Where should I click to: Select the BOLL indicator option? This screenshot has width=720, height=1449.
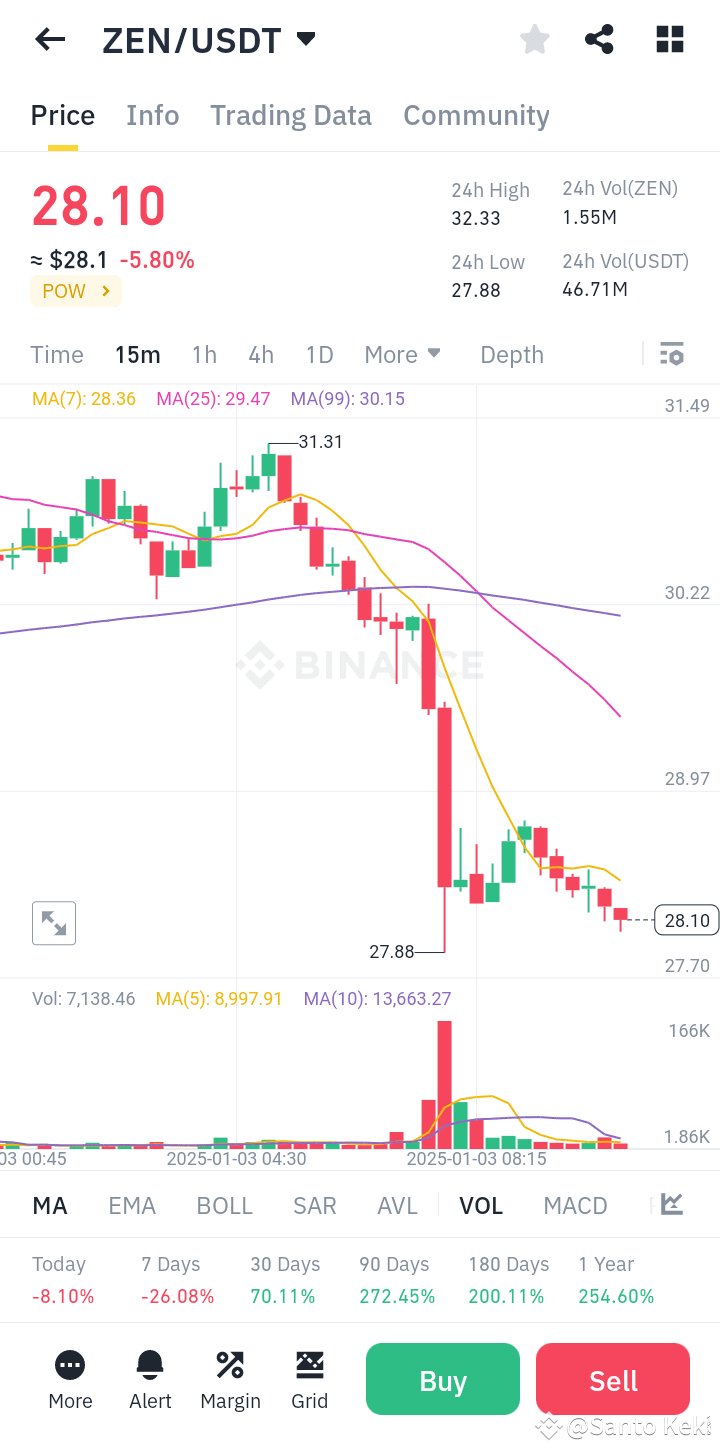(x=224, y=1205)
